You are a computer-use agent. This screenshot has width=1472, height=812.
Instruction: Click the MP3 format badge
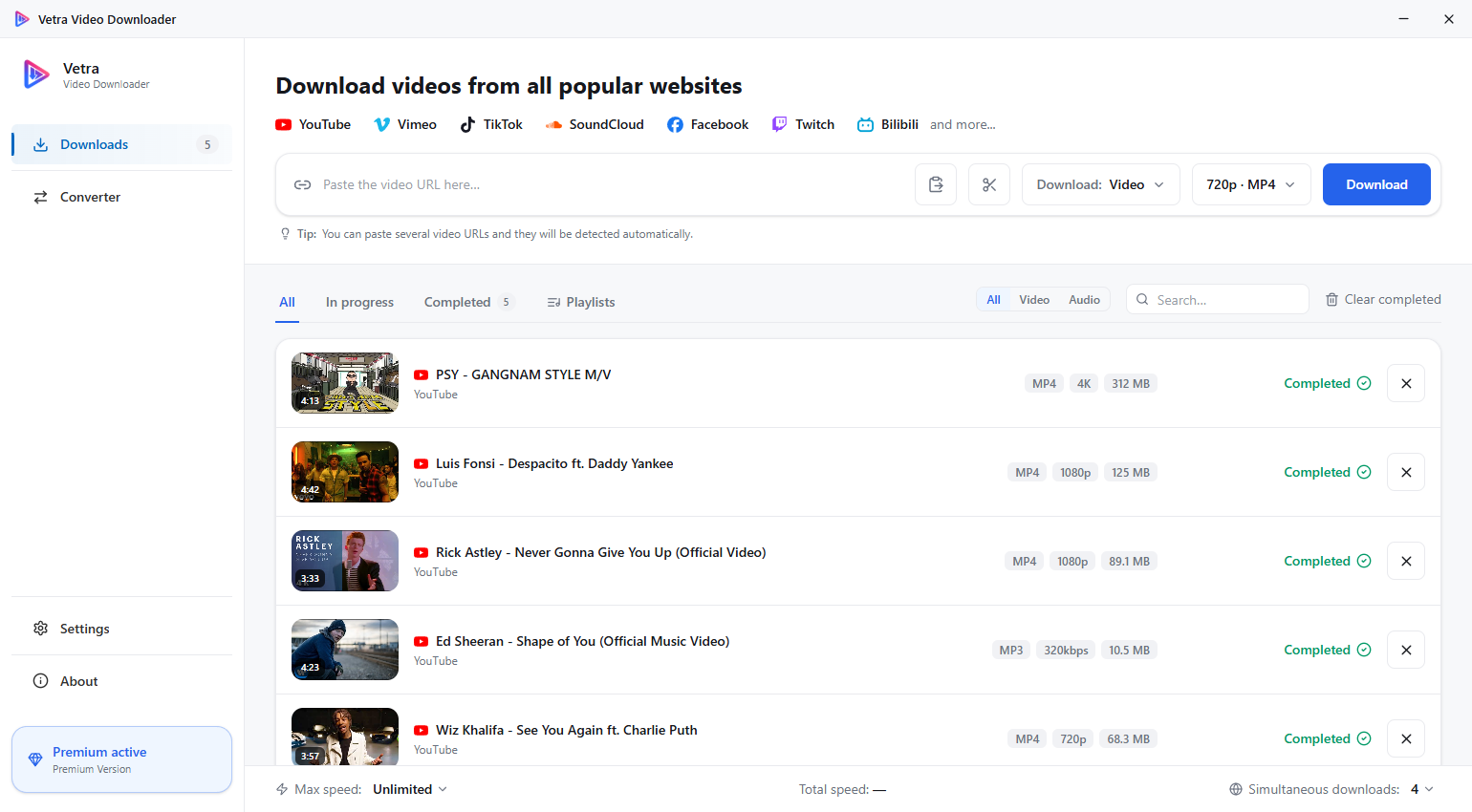pyautogui.click(x=1011, y=650)
